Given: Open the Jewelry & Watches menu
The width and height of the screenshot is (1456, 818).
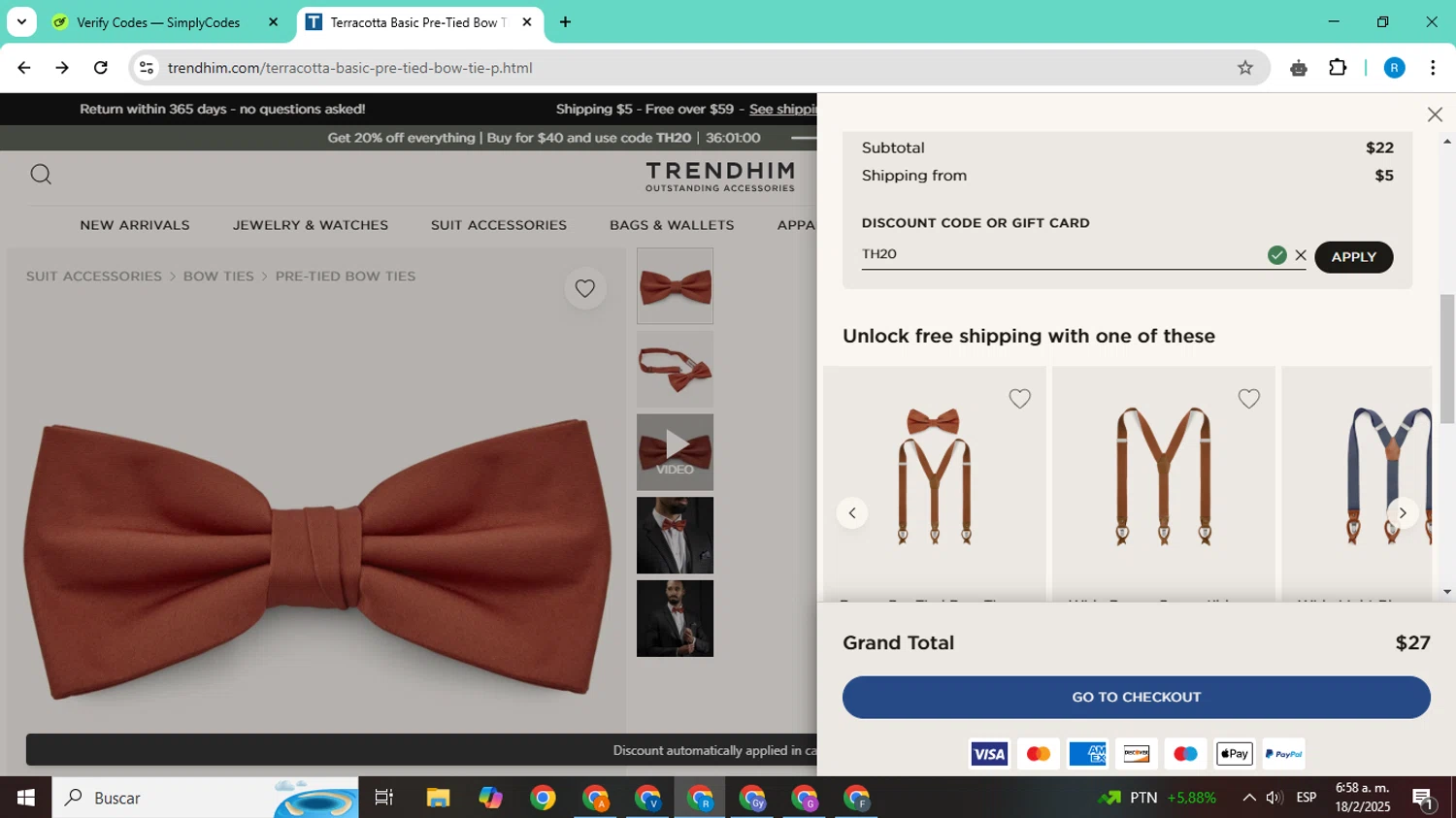Looking at the screenshot, I should point(311,225).
